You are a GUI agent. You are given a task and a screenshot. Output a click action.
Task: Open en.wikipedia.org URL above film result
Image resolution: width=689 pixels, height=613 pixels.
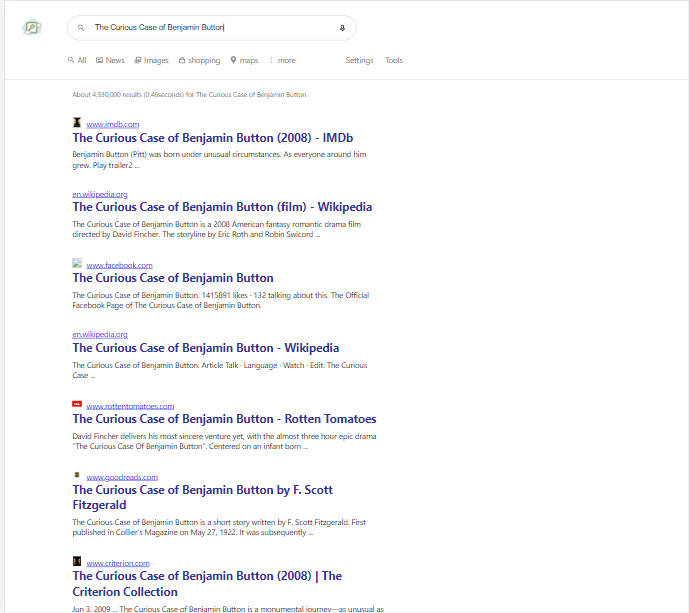point(100,194)
